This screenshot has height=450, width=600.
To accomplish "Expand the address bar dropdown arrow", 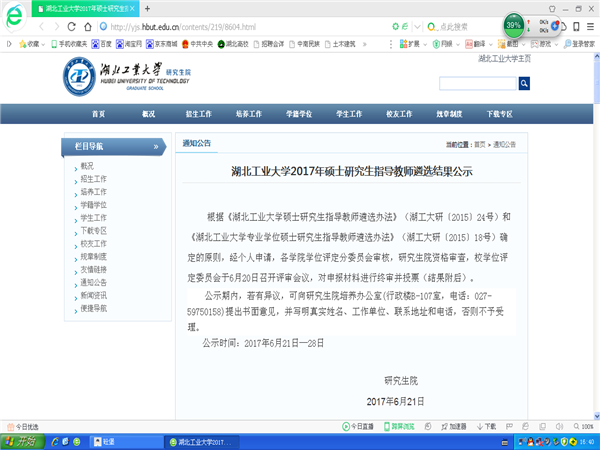I will (x=417, y=27).
